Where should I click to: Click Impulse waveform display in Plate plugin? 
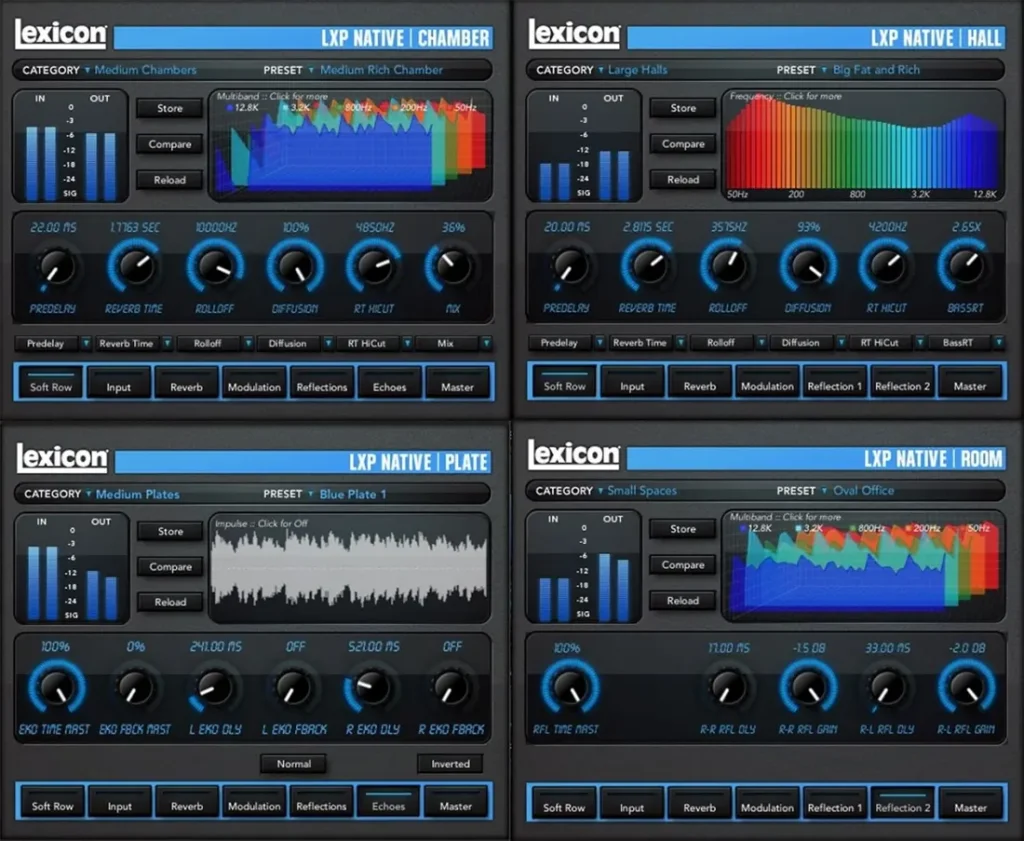pos(349,568)
